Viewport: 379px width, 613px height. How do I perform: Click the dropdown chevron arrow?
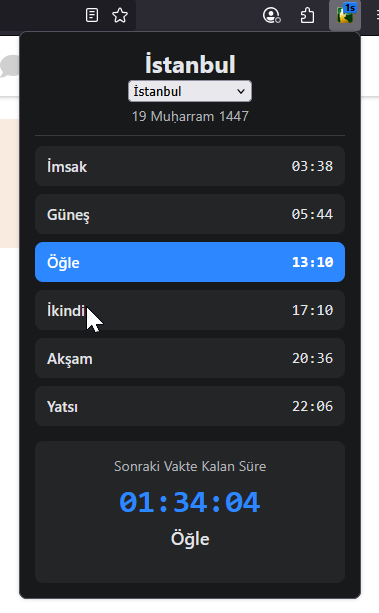[241, 91]
